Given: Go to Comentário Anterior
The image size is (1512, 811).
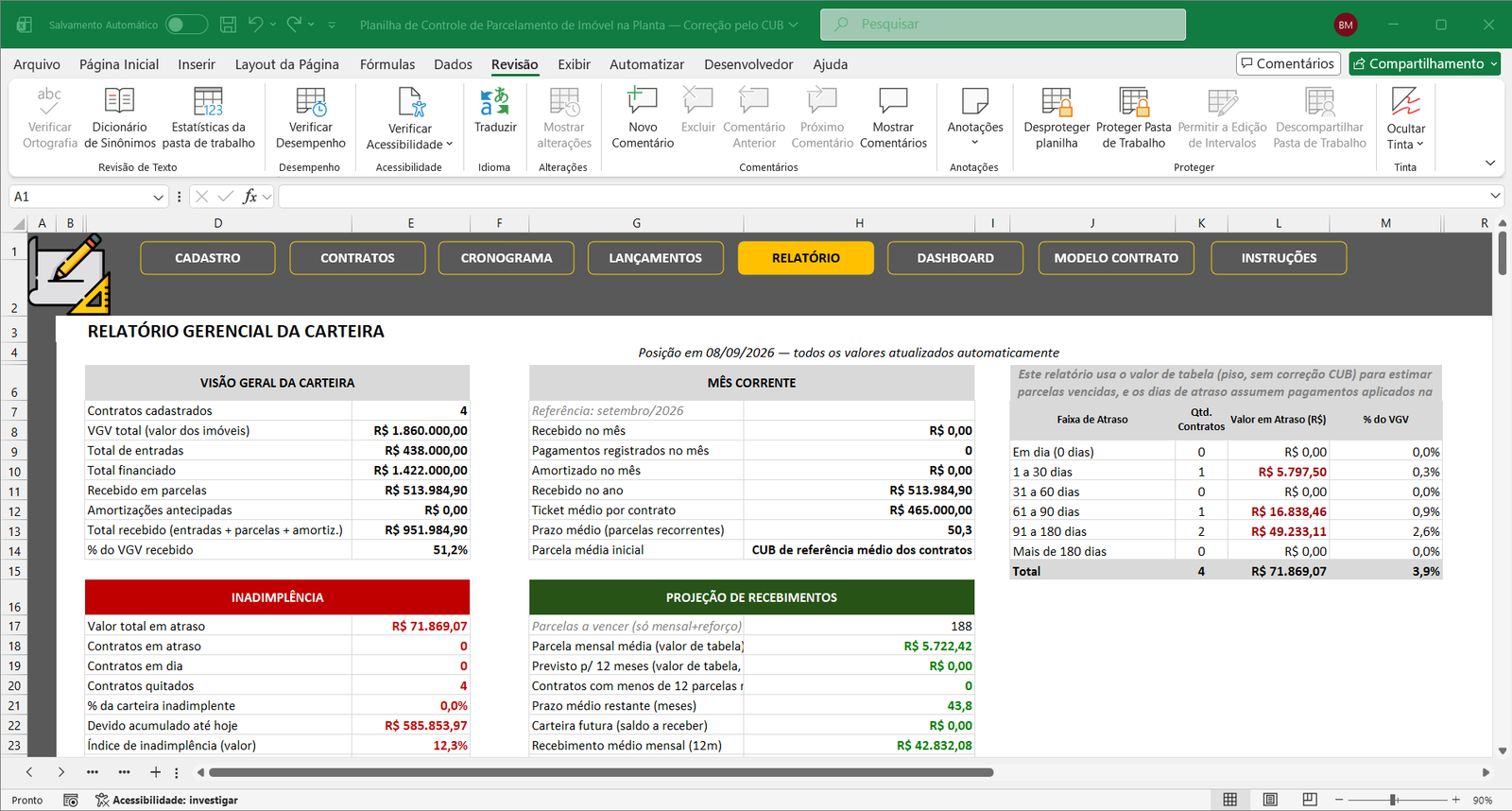Looking at the screenshot, I should pyautogui.click(x=754, y=117).
